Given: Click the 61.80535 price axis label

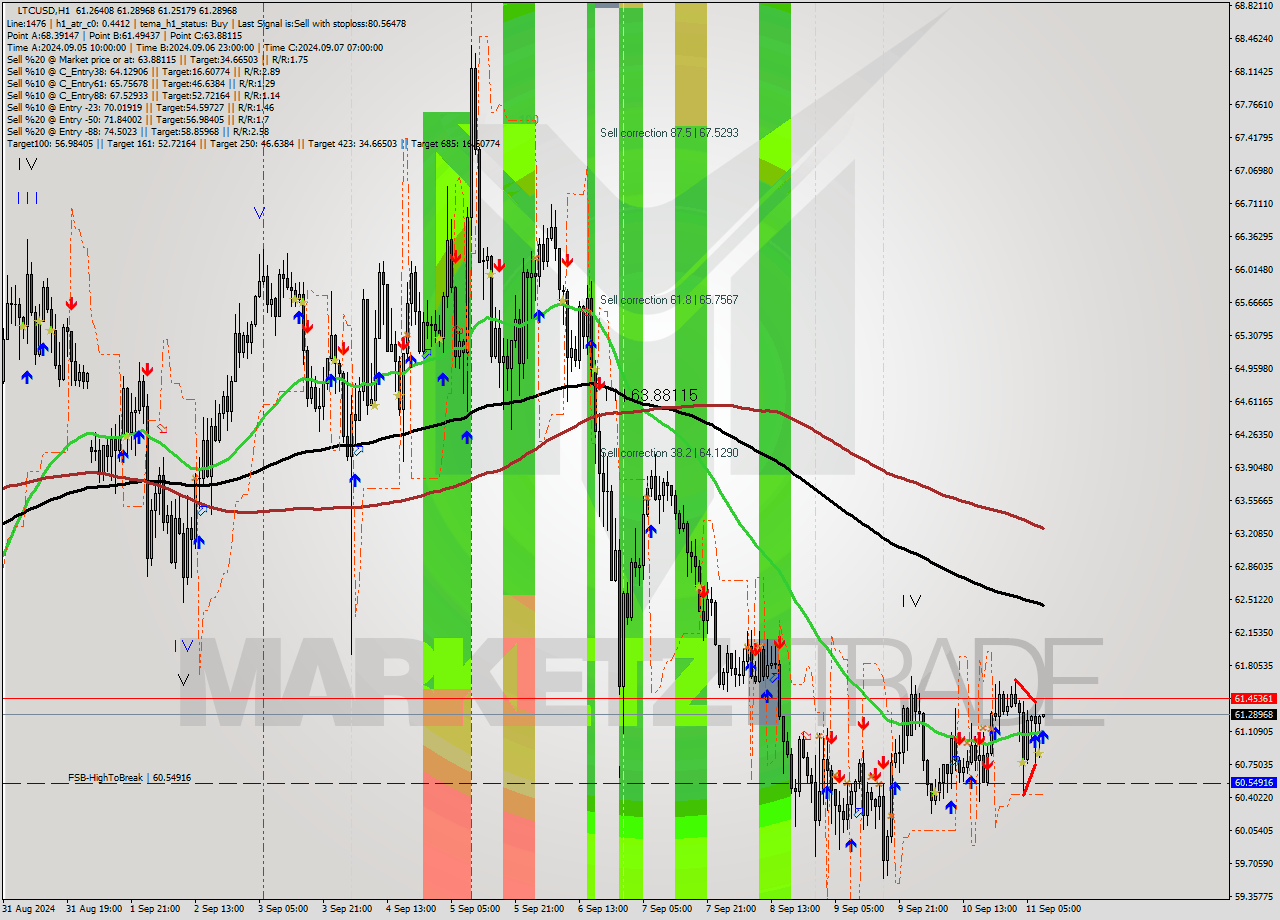Looking at the screenshot, I should pos(1253,665).
